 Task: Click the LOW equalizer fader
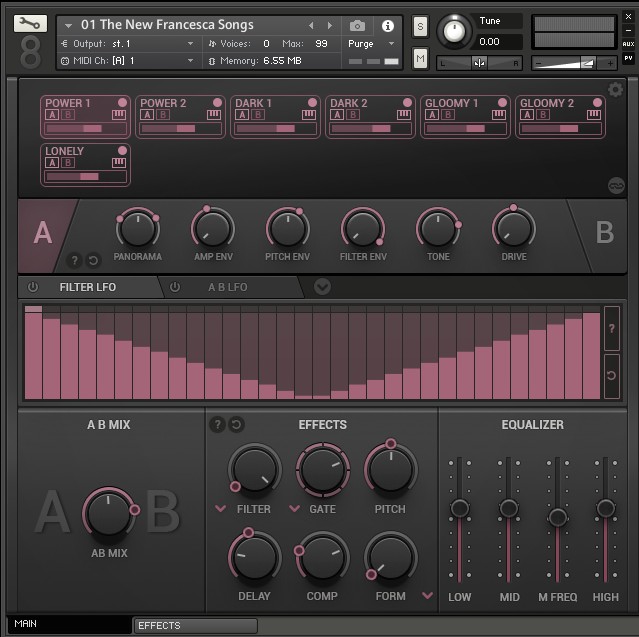pyautogui.click(x=459, y=509)
